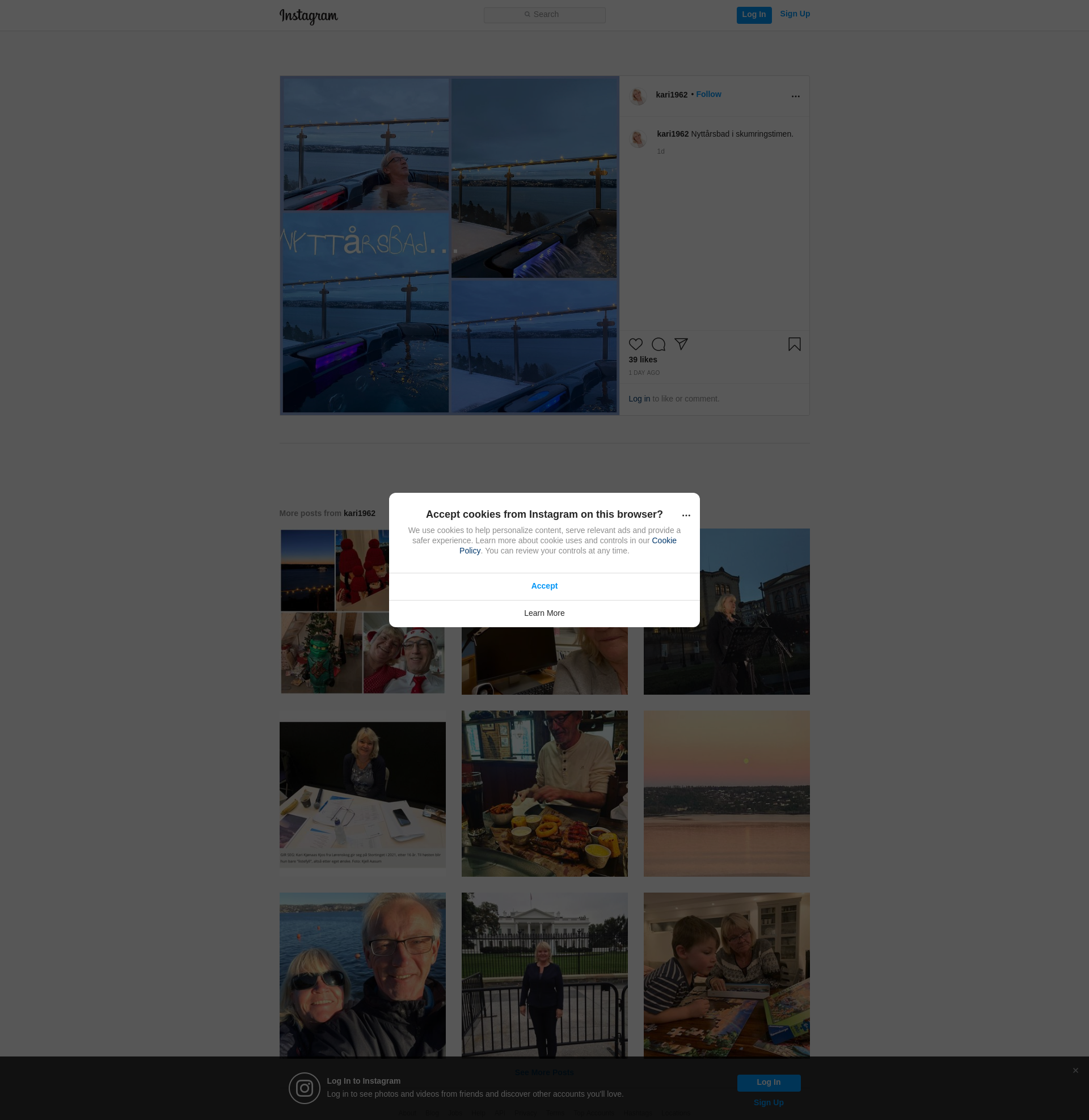Click Log in to like or comment
Viewport: 1089px width, 1120px height.
pyautogui.click(x=639, y=399)
